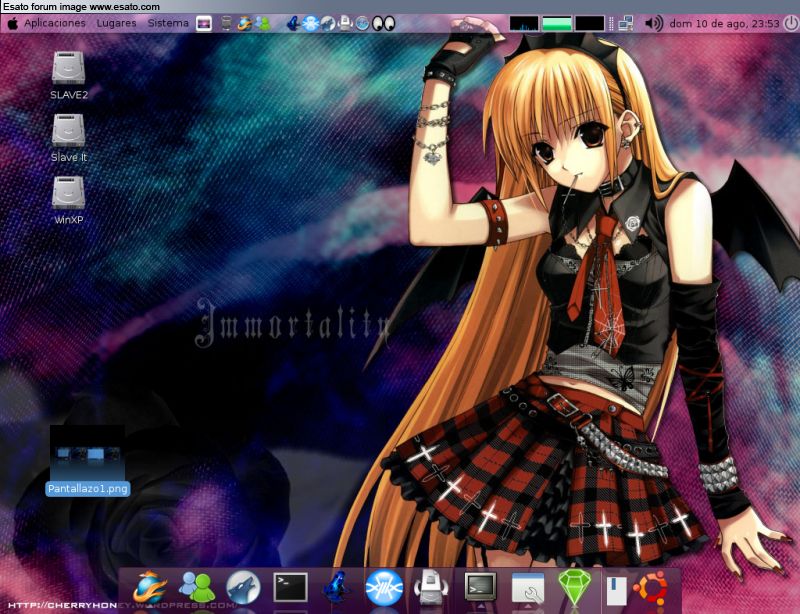Open the disk drive utility in dock
The image size is (800, 614).
click(x=431, y=587)
